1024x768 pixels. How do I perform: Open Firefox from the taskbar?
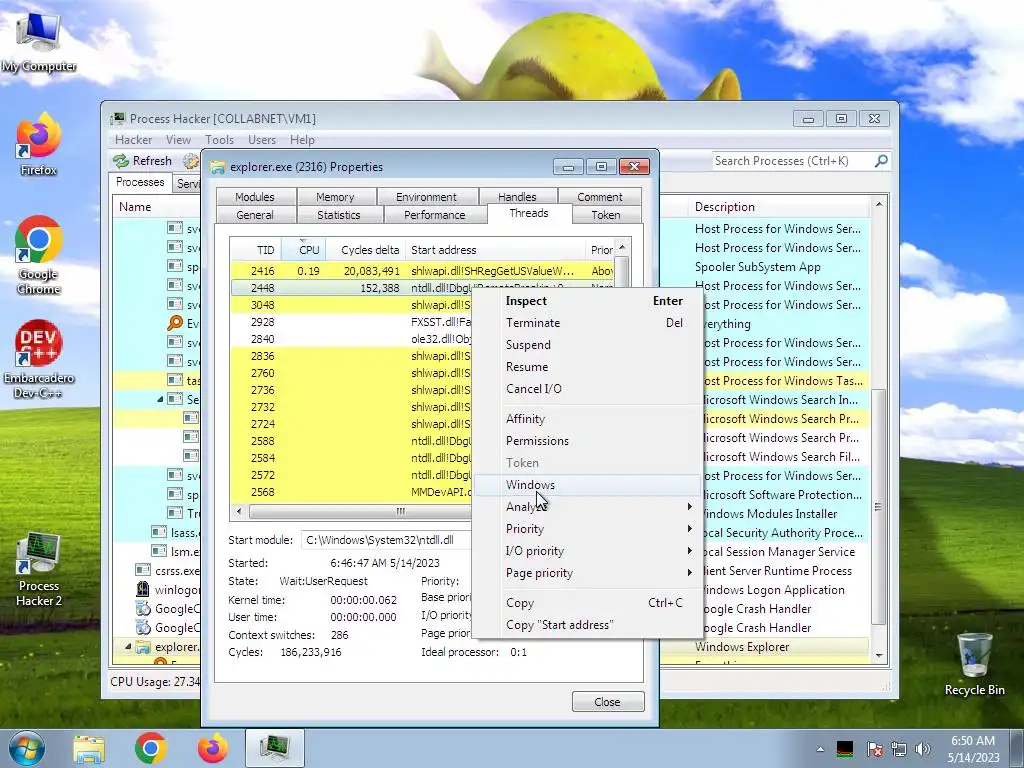(x=213, y=748)
